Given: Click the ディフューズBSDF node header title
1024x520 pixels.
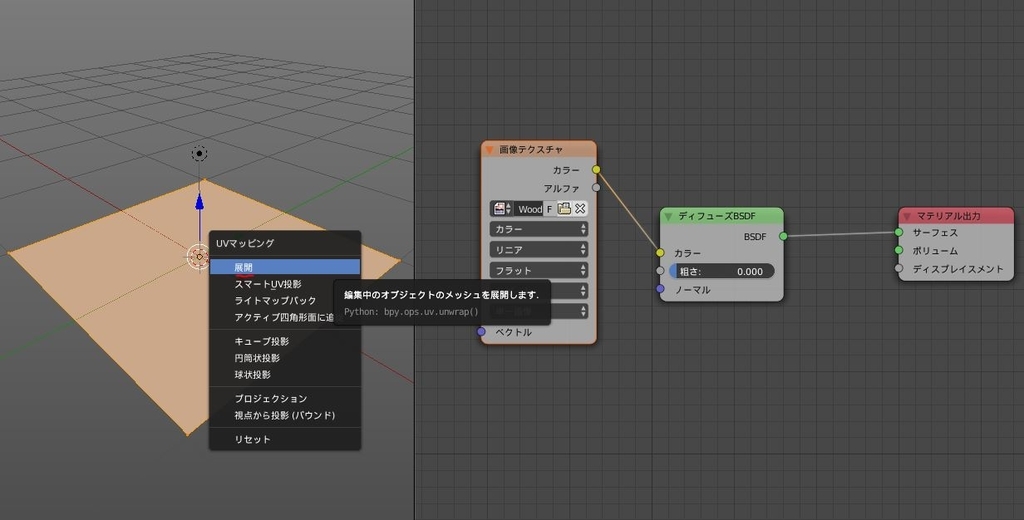Looking at the screenshot, I should tap(716, 216).
